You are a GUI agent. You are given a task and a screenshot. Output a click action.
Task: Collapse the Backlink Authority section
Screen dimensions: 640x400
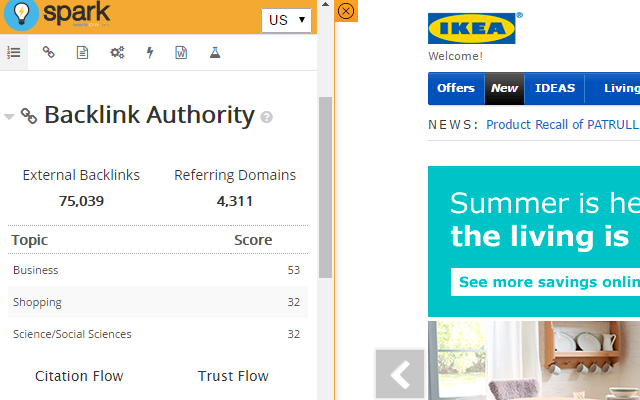click(x=10, y=116)
